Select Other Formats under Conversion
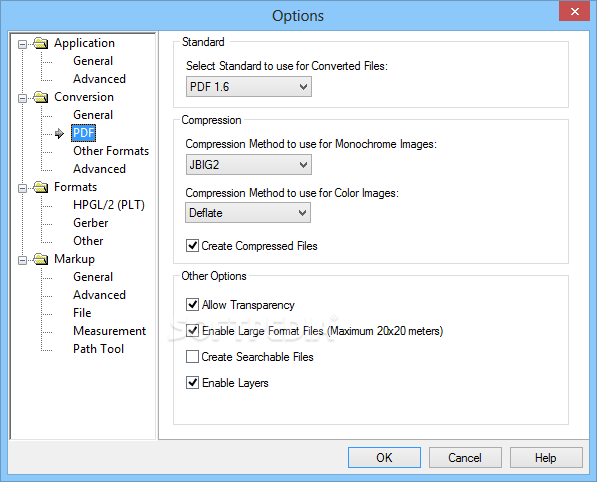The image size is (597, 482). (111, 151)
